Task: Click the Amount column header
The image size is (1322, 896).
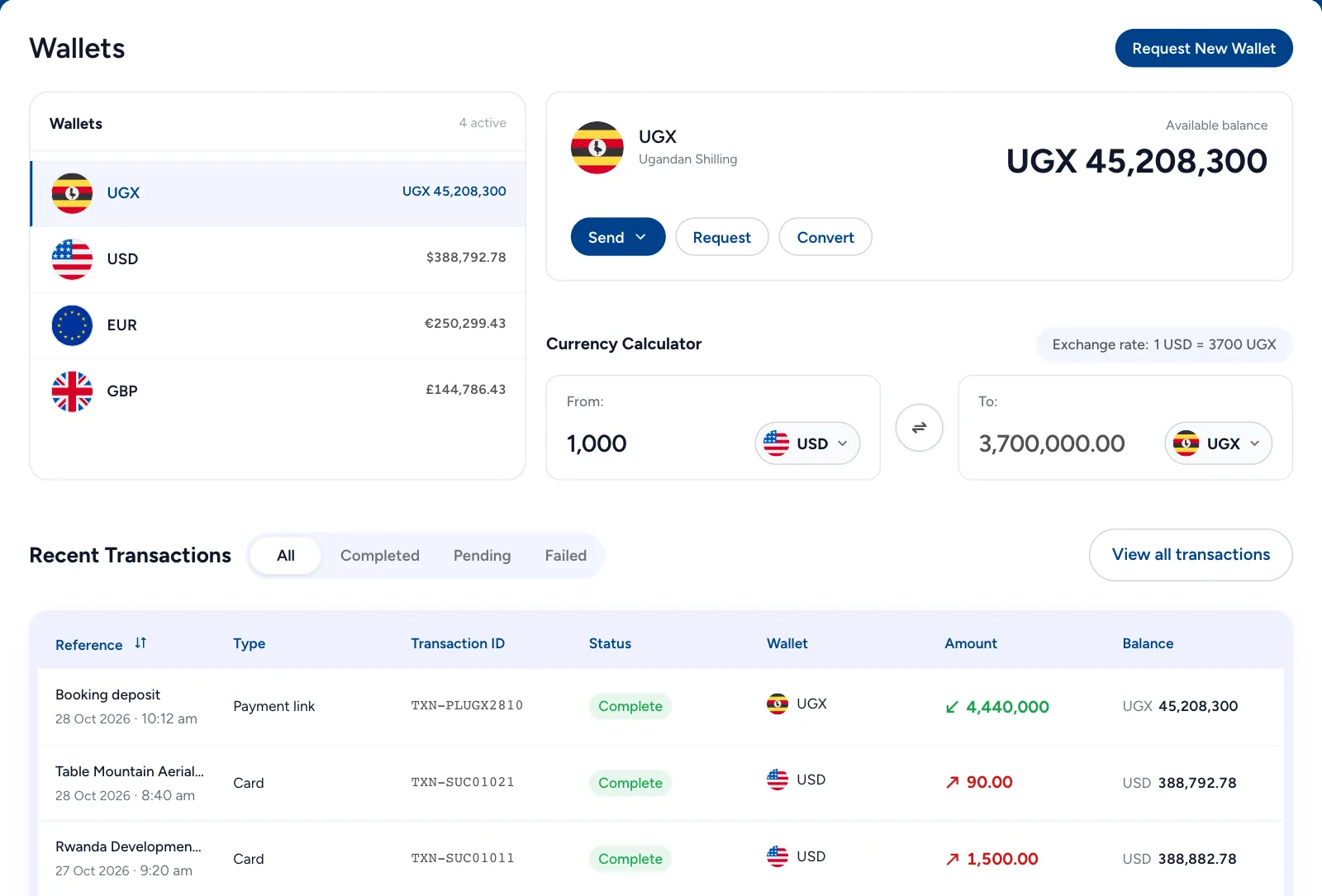Action: [x=970, y=643]
